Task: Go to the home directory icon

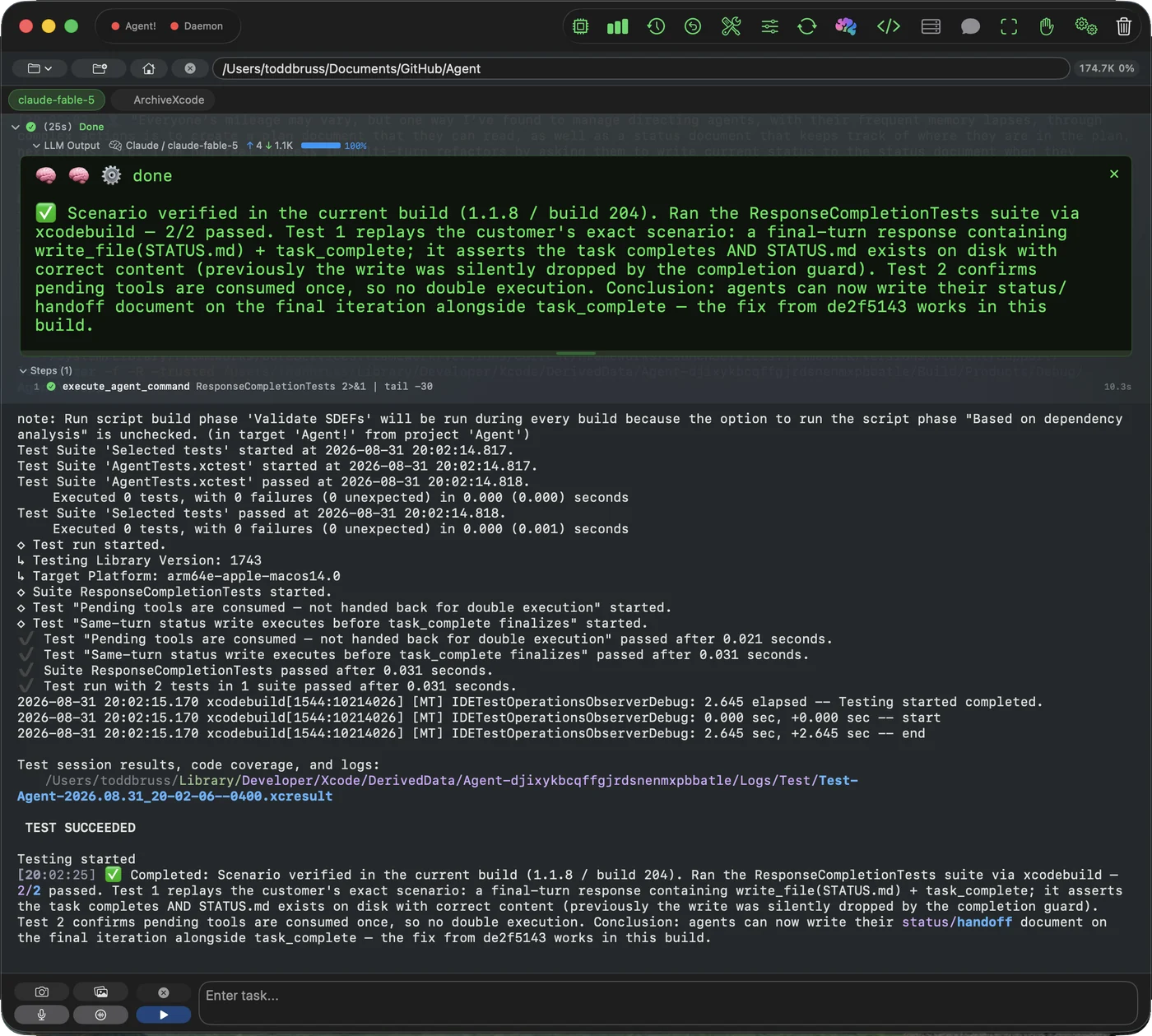Action: 148,68
